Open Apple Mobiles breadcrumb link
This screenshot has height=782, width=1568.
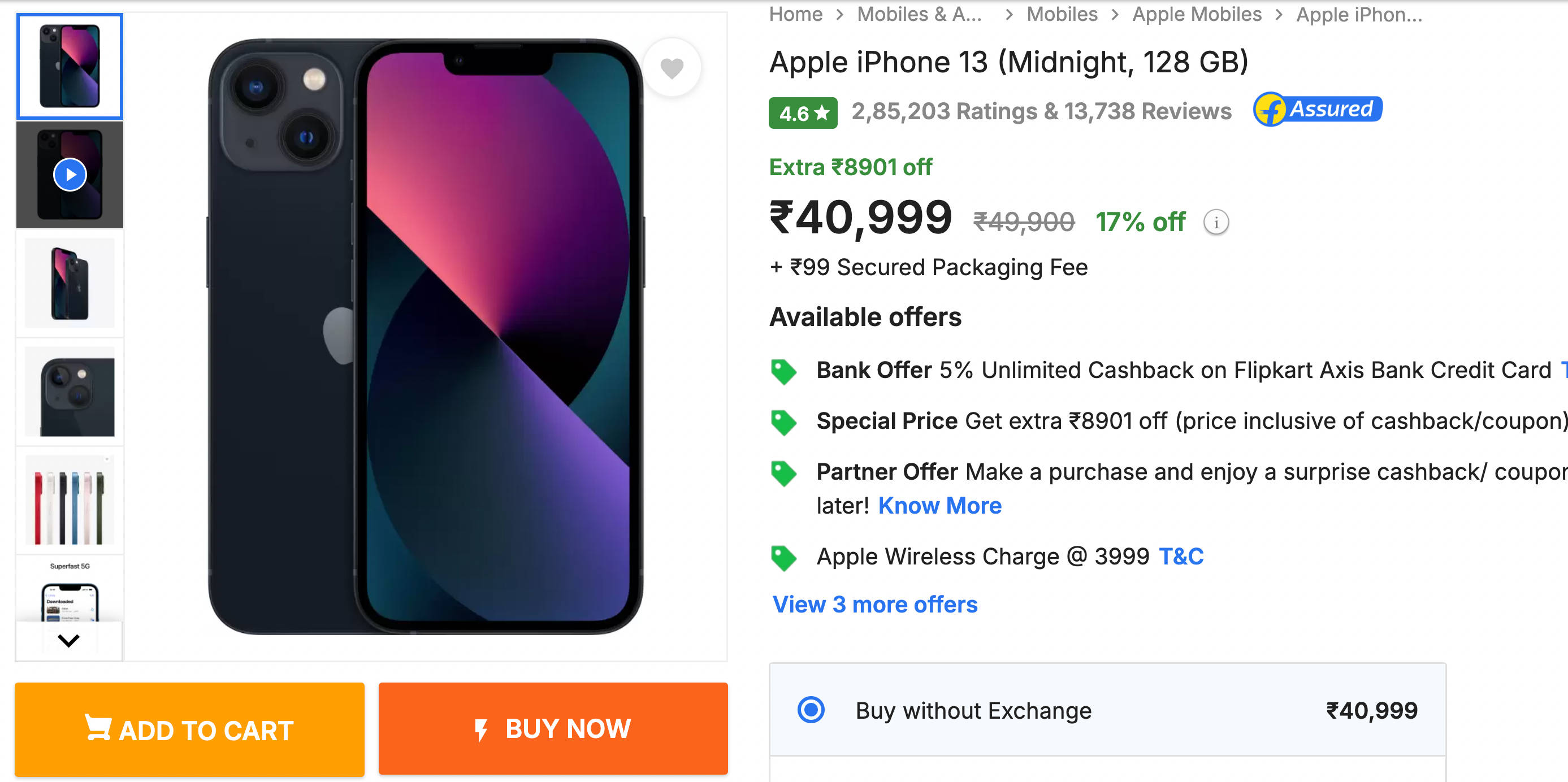1196,14
